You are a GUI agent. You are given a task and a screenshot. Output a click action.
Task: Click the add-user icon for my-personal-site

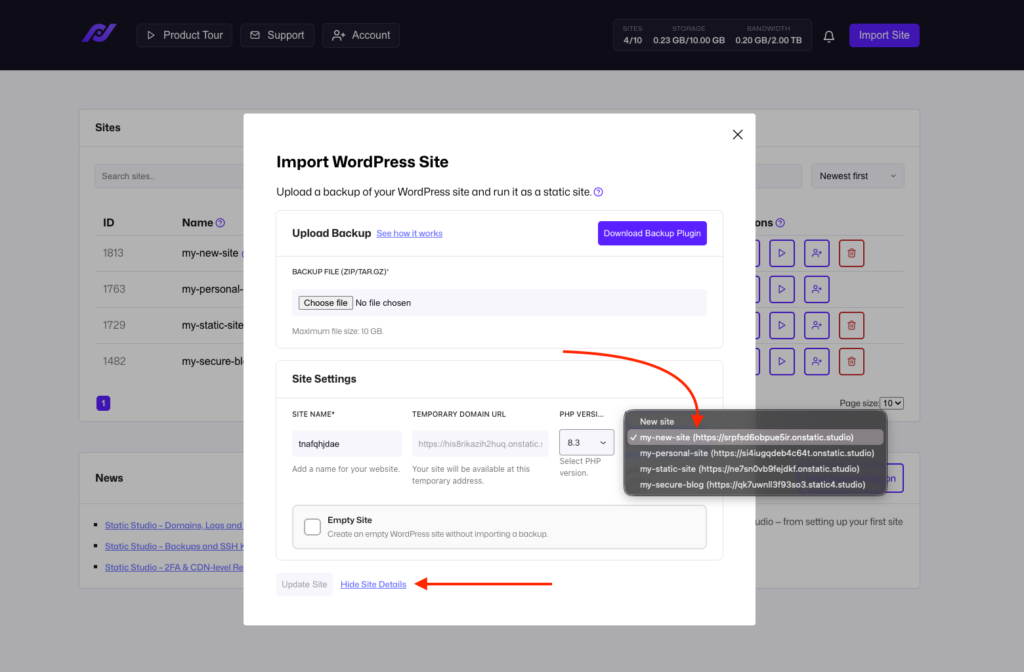pos(816,289)
